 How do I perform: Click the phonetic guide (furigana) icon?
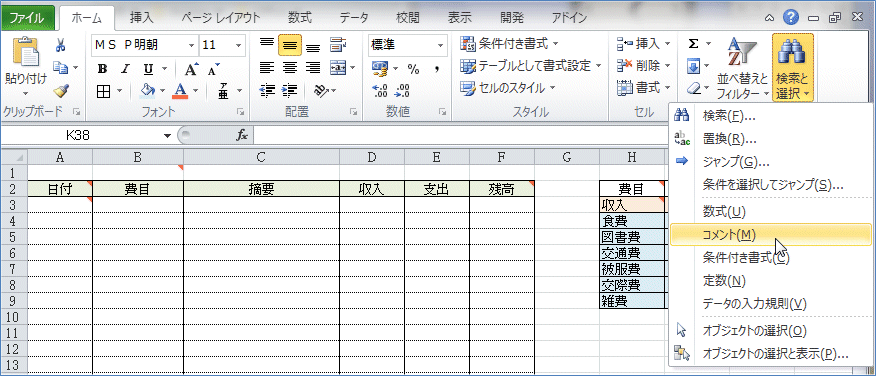223,91
